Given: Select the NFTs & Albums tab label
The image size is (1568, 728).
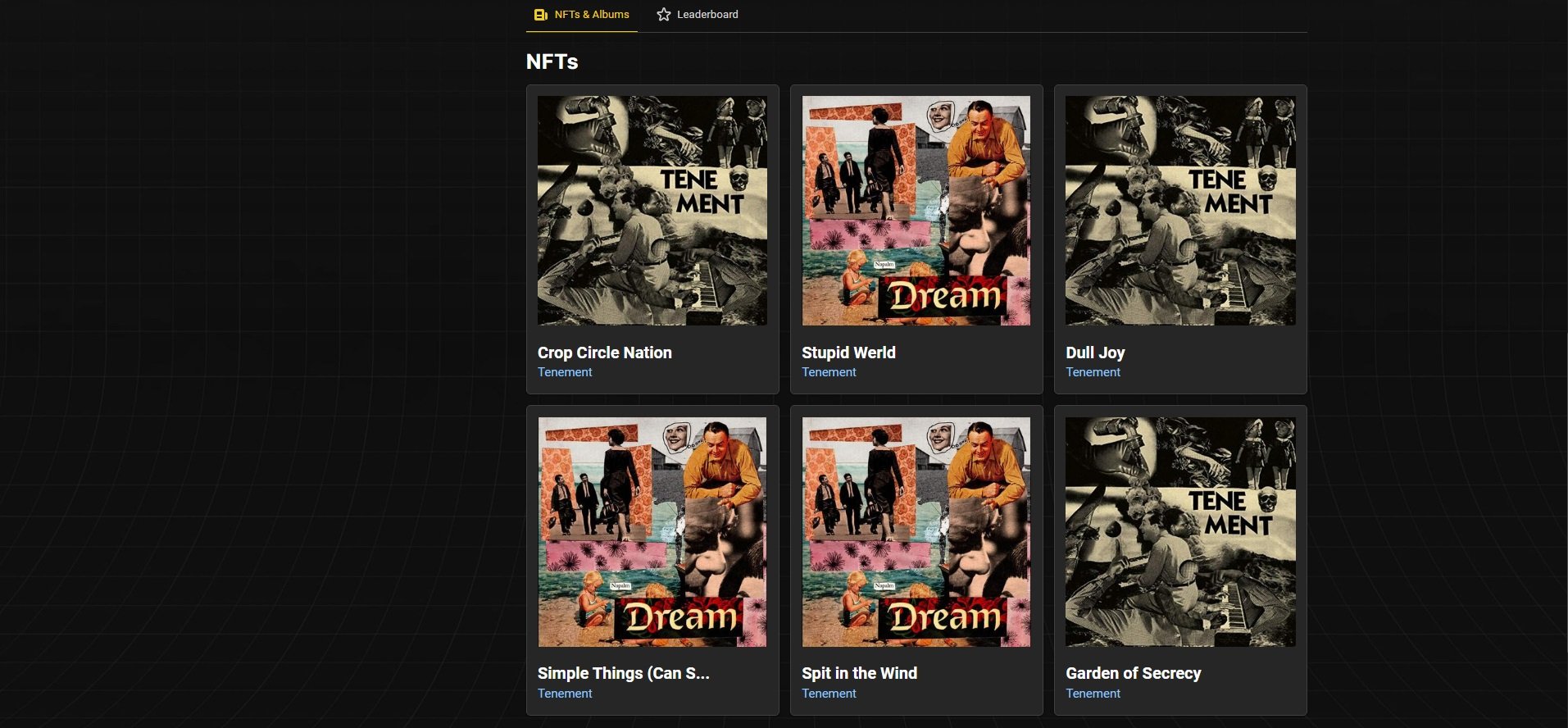Looking at the screenshot, I should coord(592,15).
